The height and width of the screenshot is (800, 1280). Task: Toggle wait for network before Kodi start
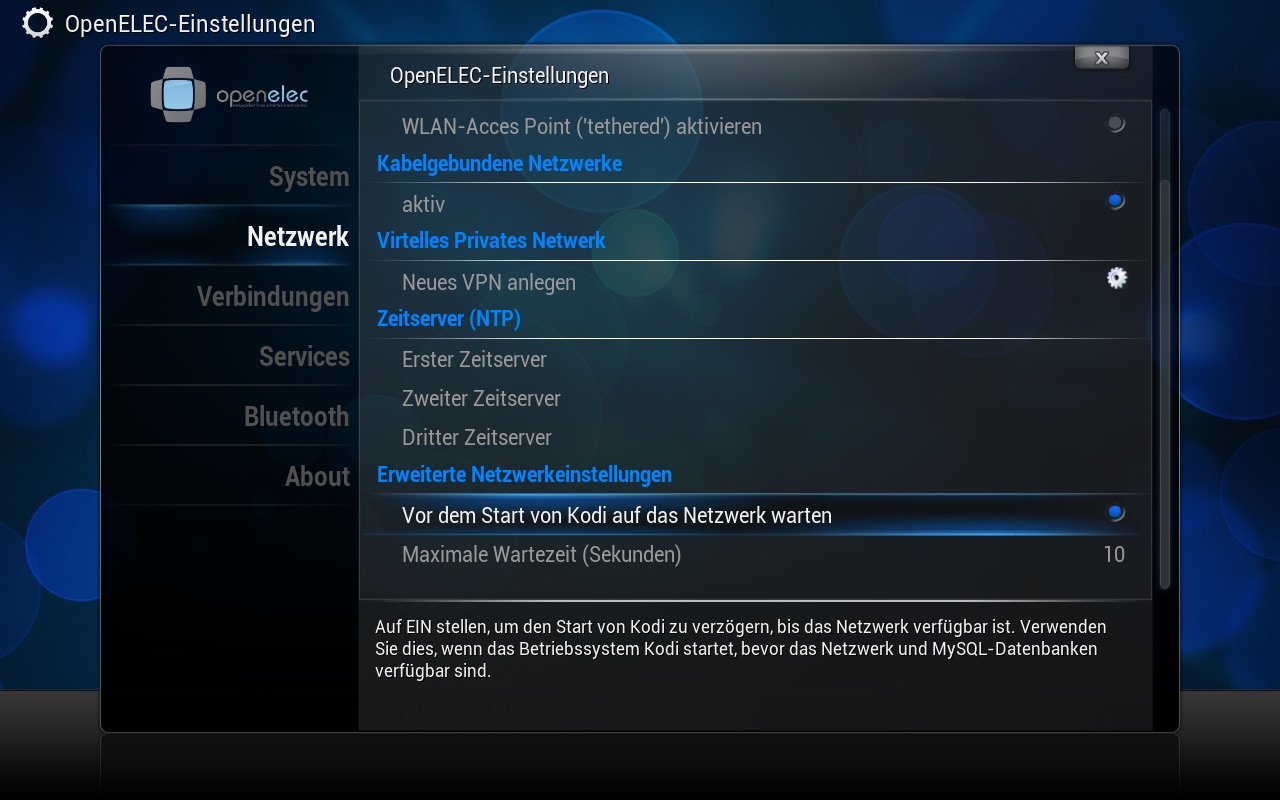[x=1115, y=513]
